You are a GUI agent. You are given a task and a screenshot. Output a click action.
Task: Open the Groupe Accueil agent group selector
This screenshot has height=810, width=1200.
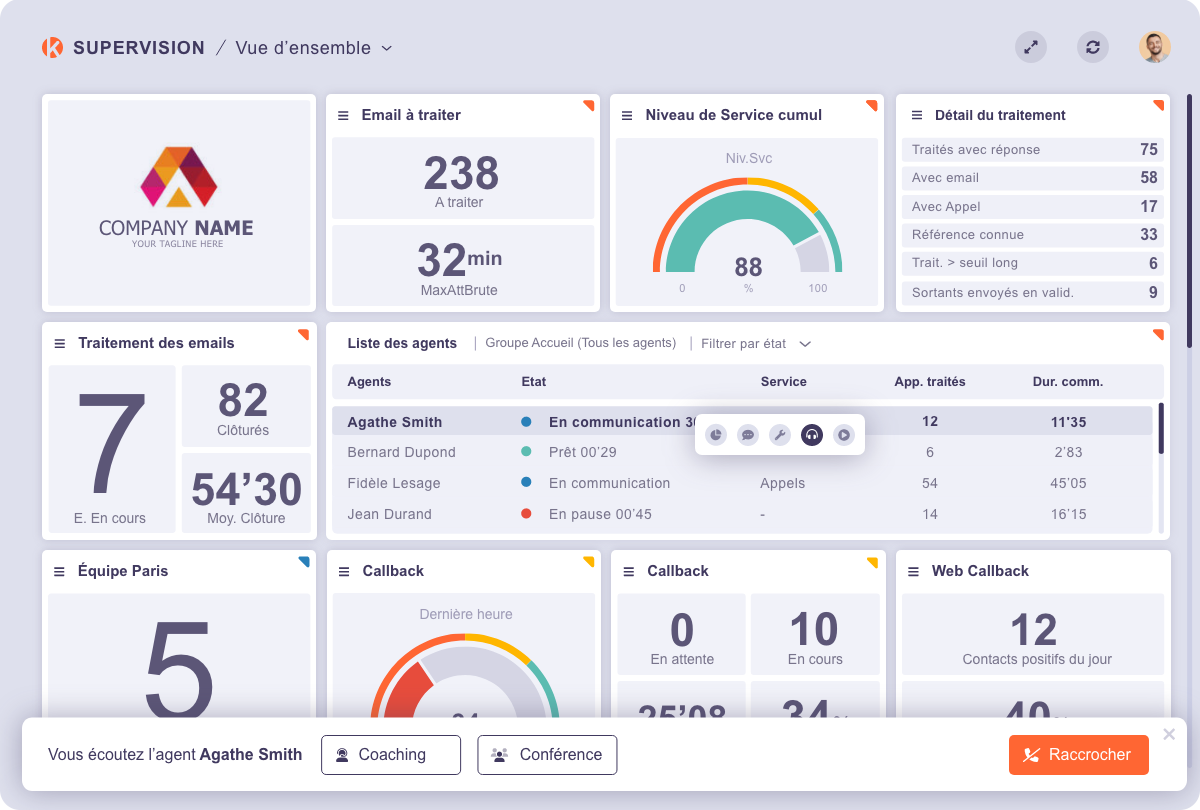(578, 343)
